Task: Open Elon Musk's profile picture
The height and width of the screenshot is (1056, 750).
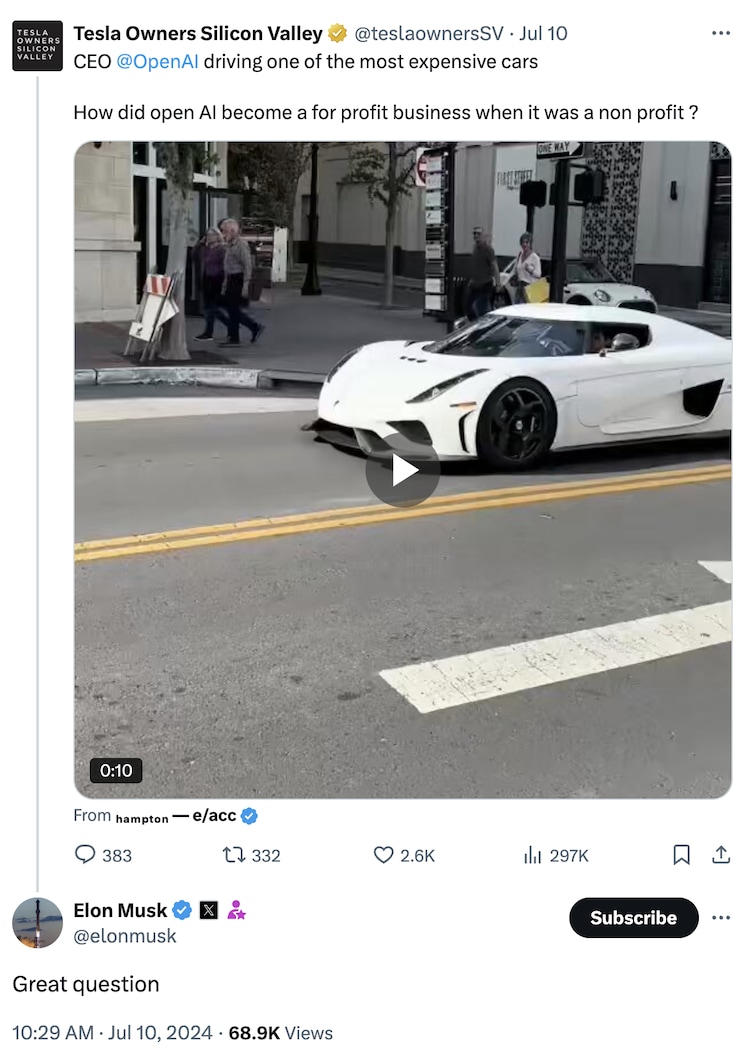Action: (x=37, y=922)
